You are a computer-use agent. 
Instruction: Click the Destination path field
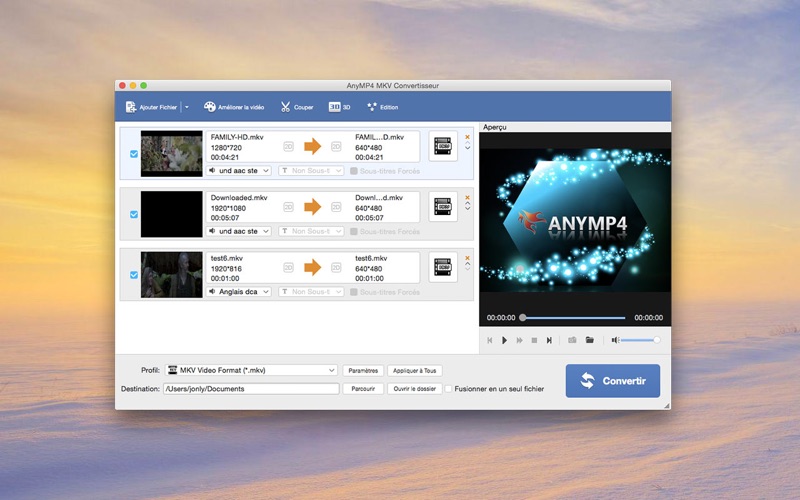(251, 389)
